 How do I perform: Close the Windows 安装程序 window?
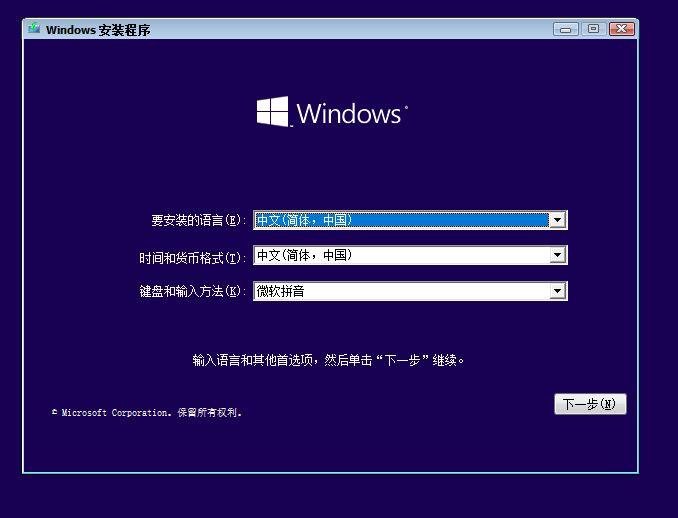click(x=621, y=29)
